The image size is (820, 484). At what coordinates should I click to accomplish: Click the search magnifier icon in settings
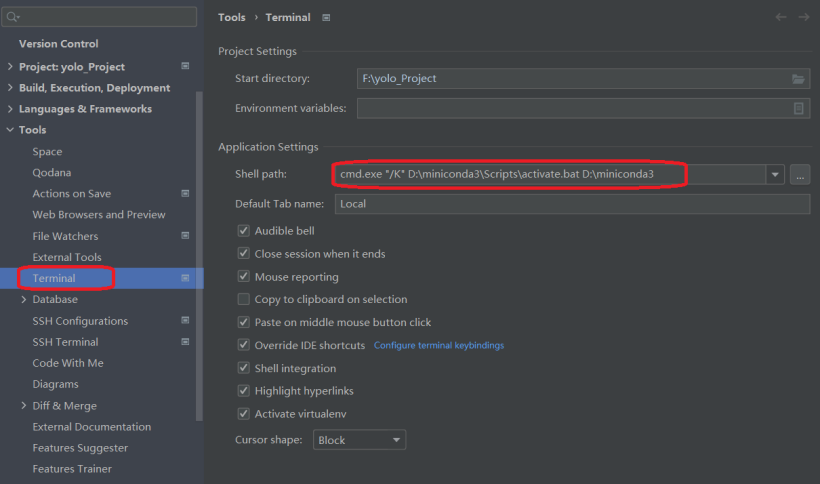click(13, 17)
